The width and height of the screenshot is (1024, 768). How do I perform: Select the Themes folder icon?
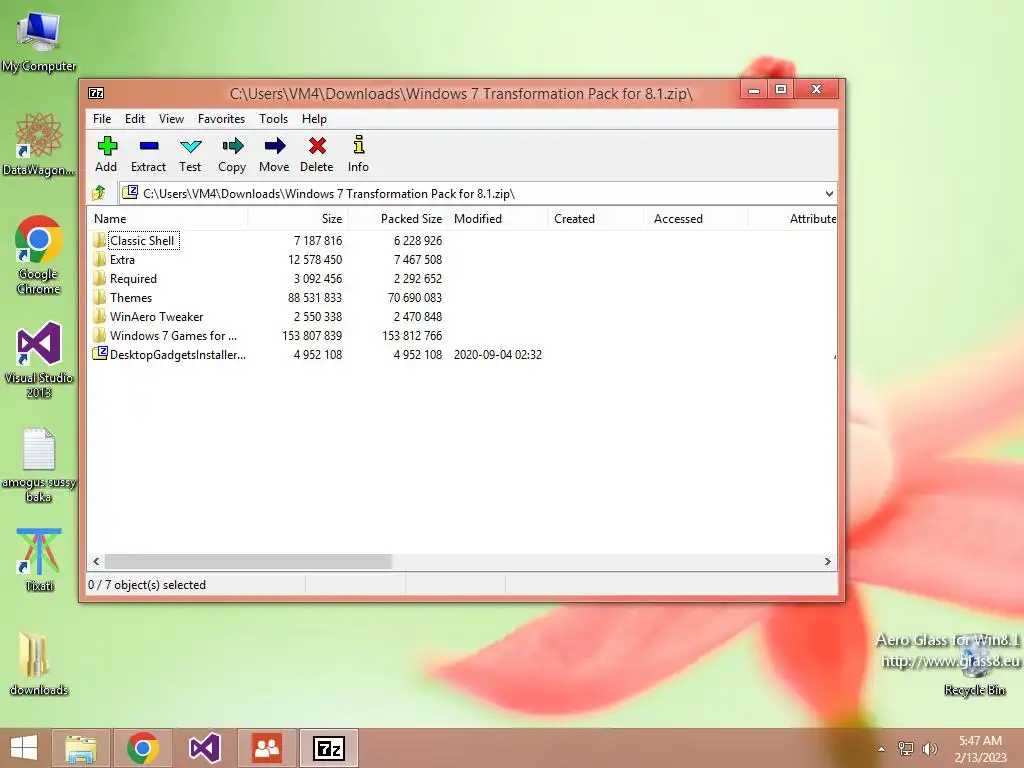pyautogui.click(x=99, y=297)
